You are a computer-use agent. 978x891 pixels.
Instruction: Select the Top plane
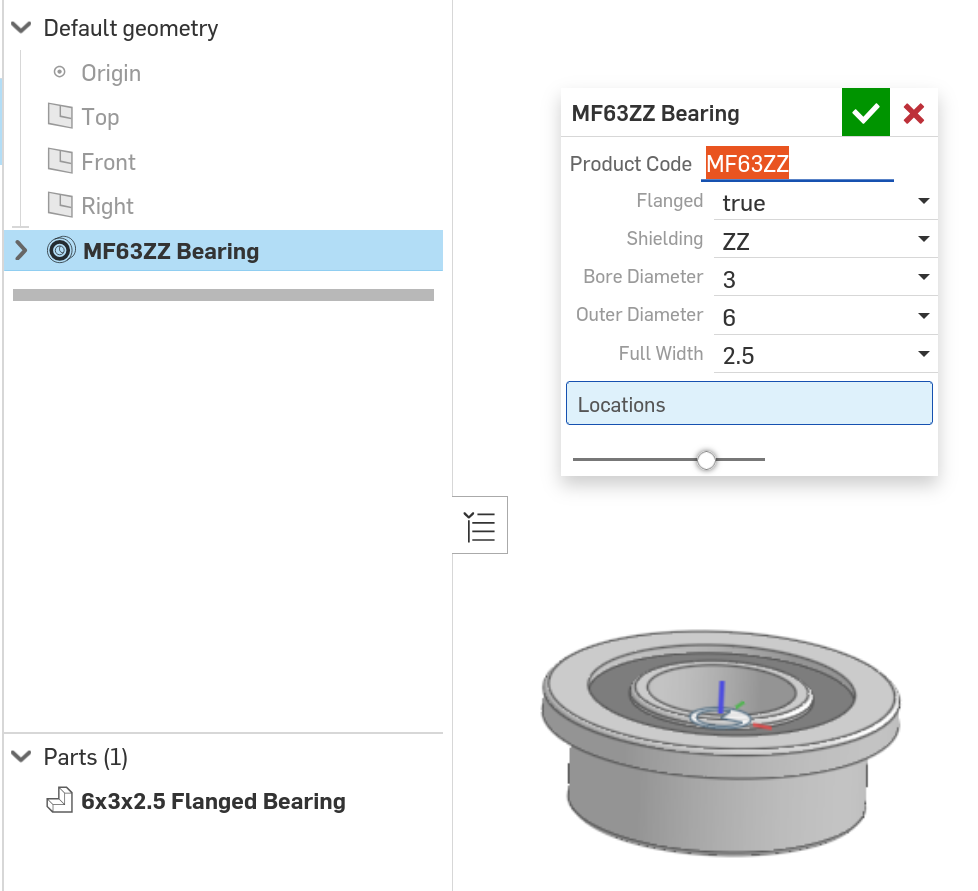click(x=100, y=117)
